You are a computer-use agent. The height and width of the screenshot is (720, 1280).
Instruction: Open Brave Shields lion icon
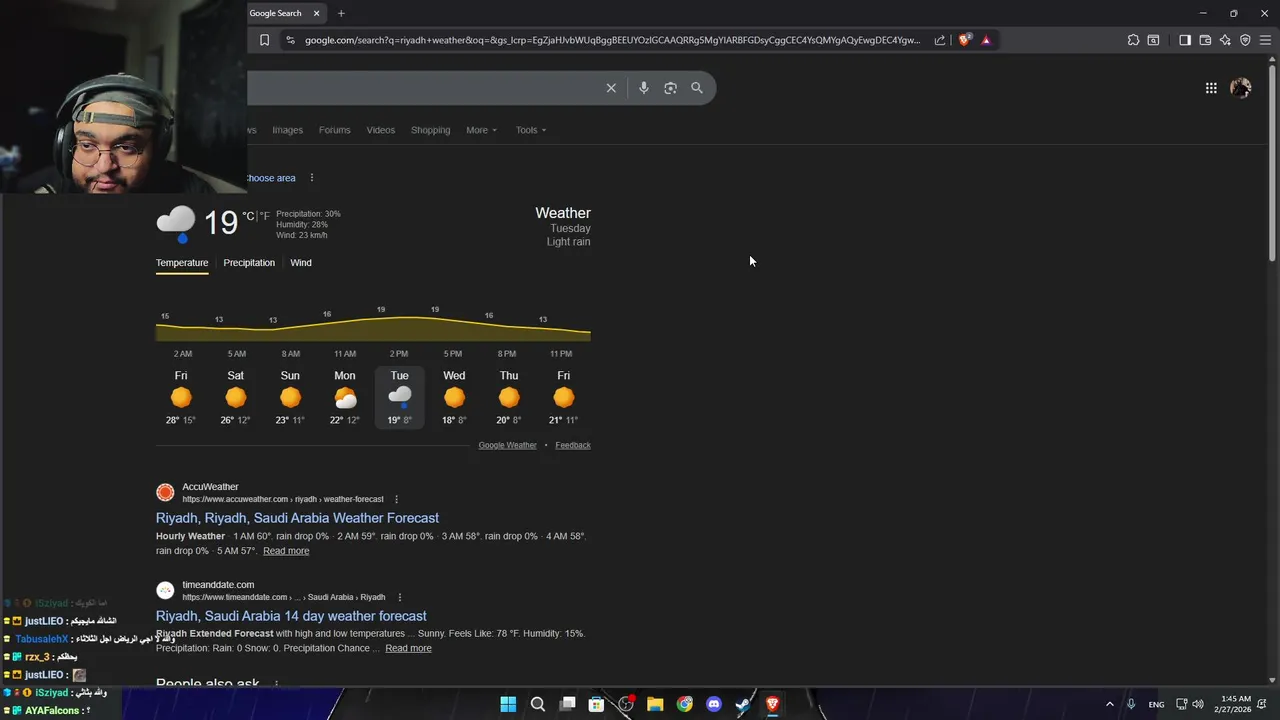tap(964, 40)
